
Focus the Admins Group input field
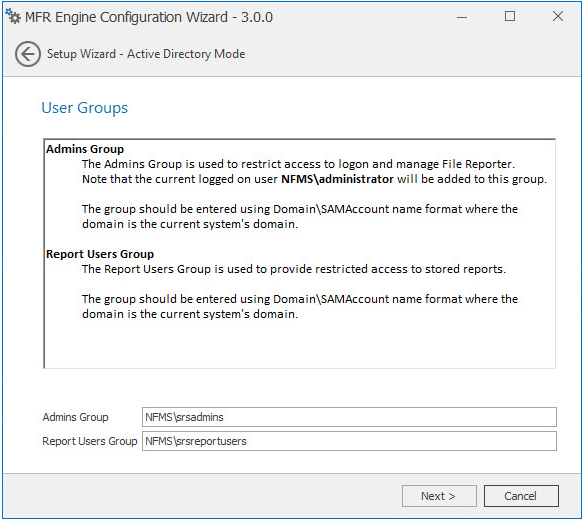[x=349, y=417]
